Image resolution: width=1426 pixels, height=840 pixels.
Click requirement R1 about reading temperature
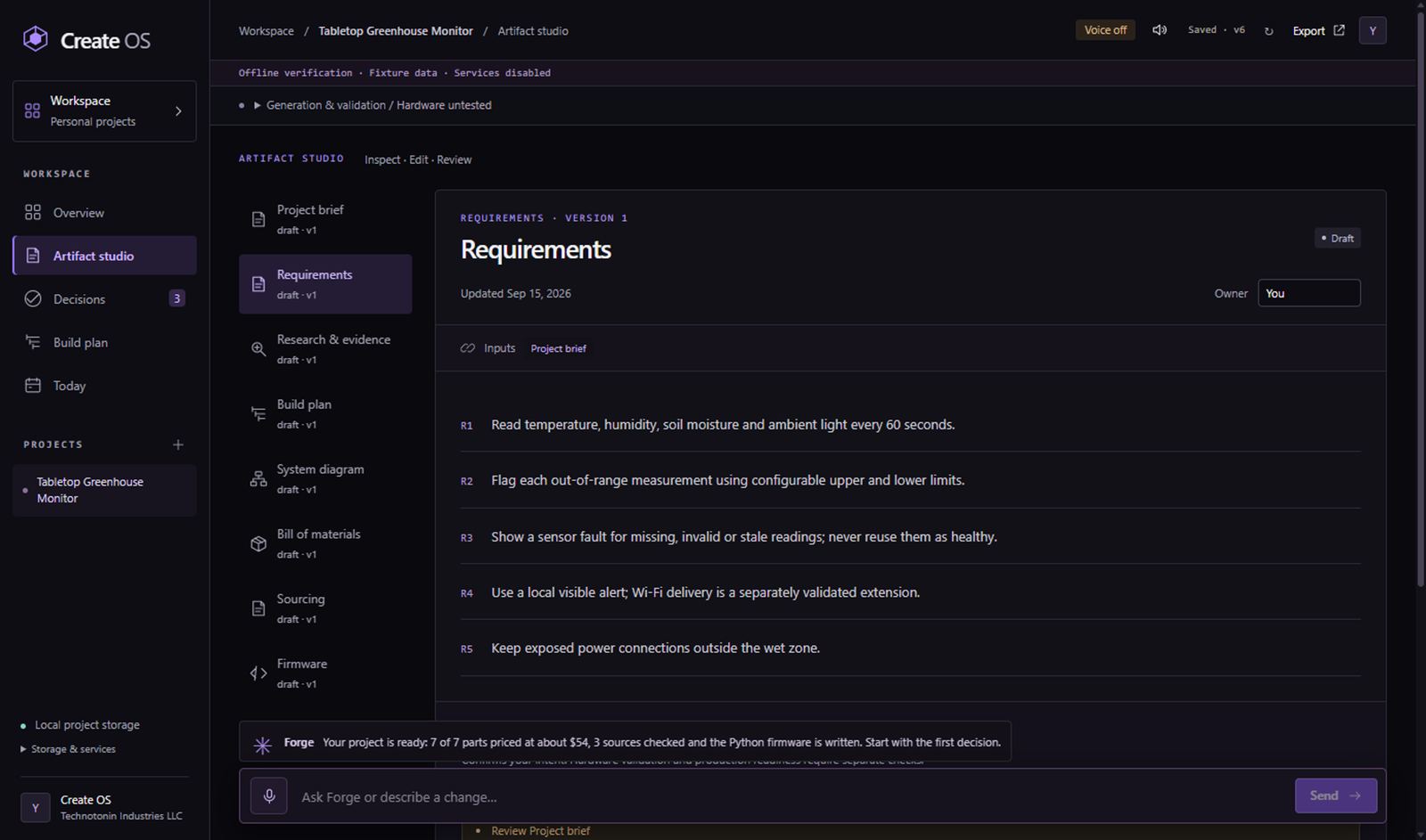click(910, 425)
